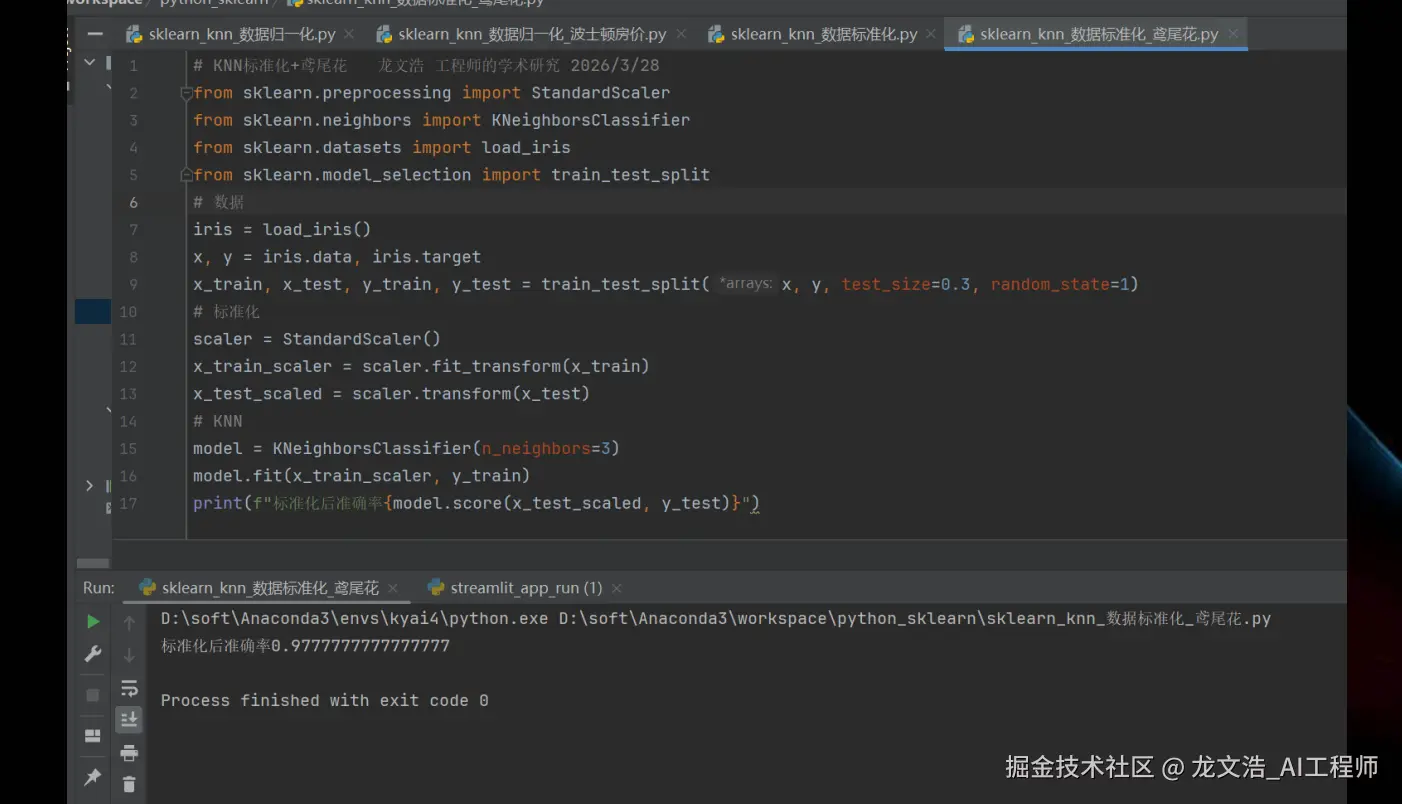Click the Up stack trace arrow

tap(129, 623)
